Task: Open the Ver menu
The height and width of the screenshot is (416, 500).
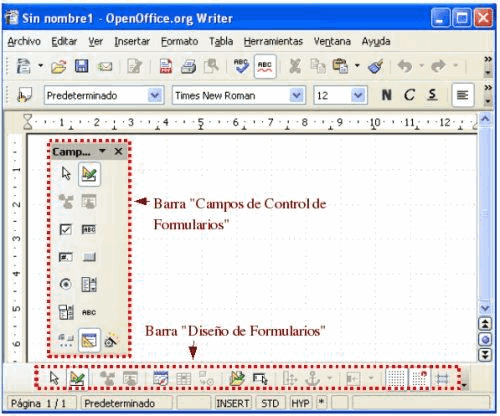Action: (96, 41)
